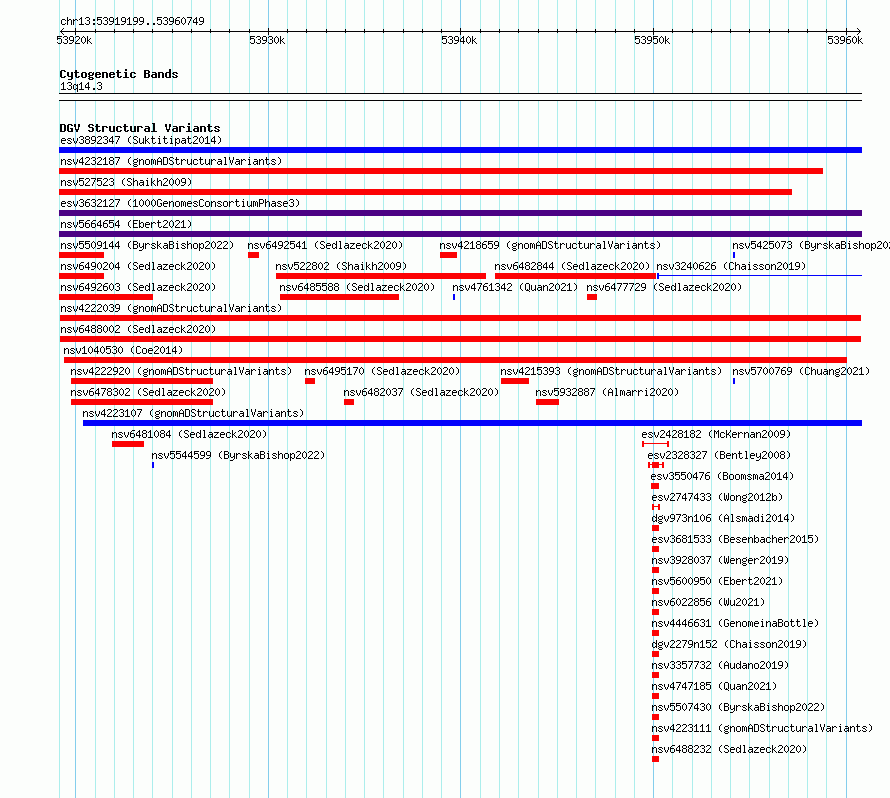Screen dimensions: 890x798
Task: Click the 13q14.3 band label
Action: [81, 86]
